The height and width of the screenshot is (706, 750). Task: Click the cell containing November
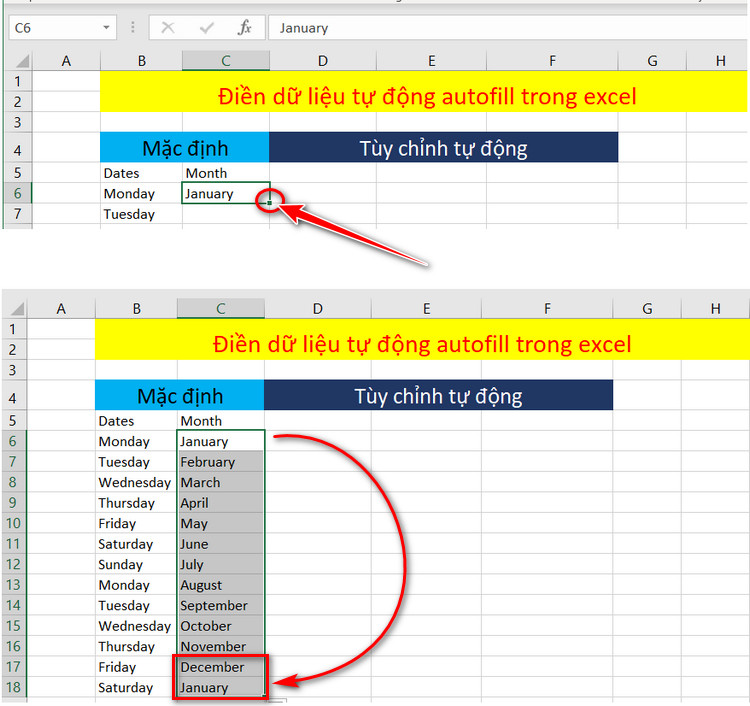[221, 647]
